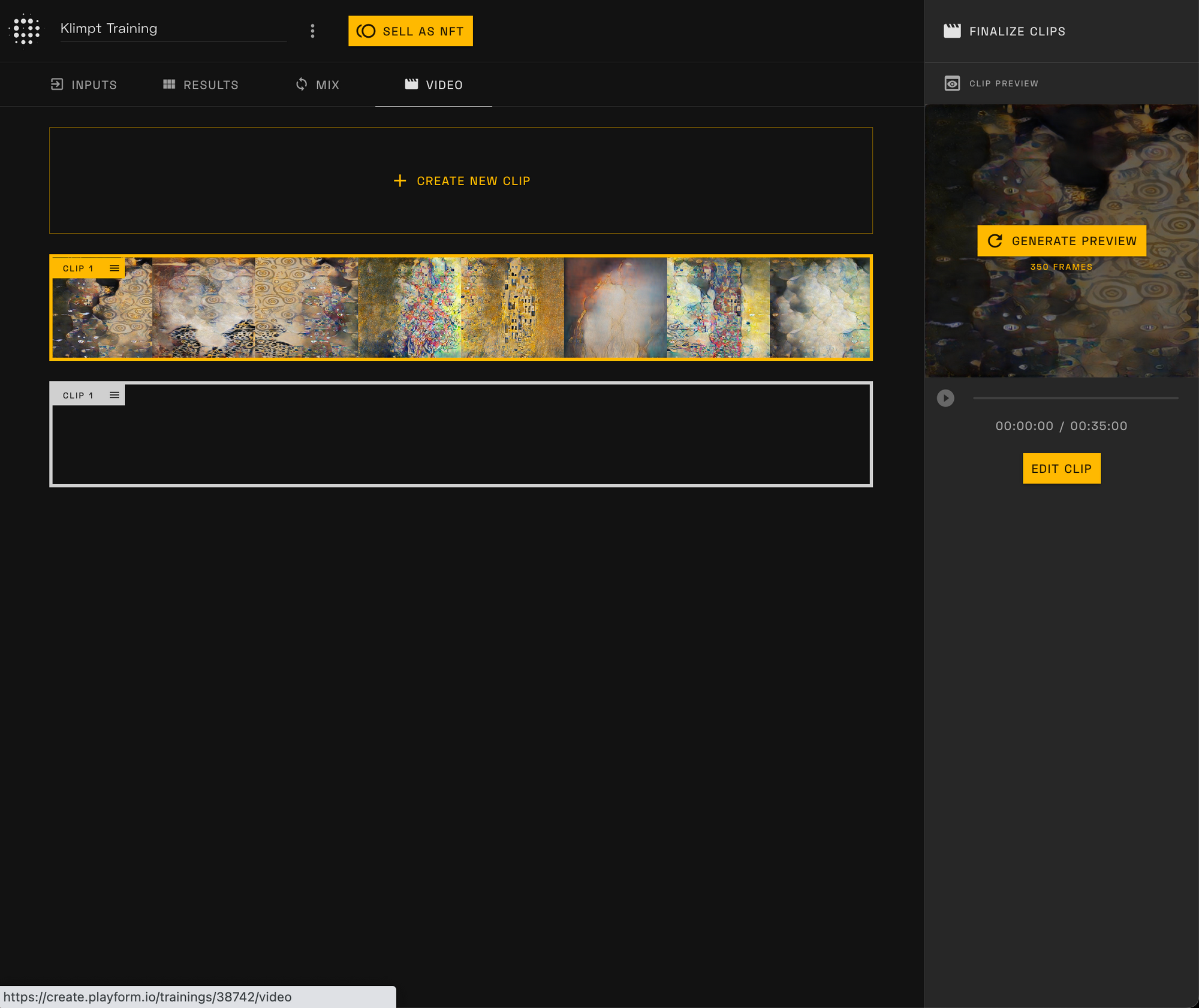Open the Mix tab
The image size is (1199, 1008).
[x=318, y=84]
